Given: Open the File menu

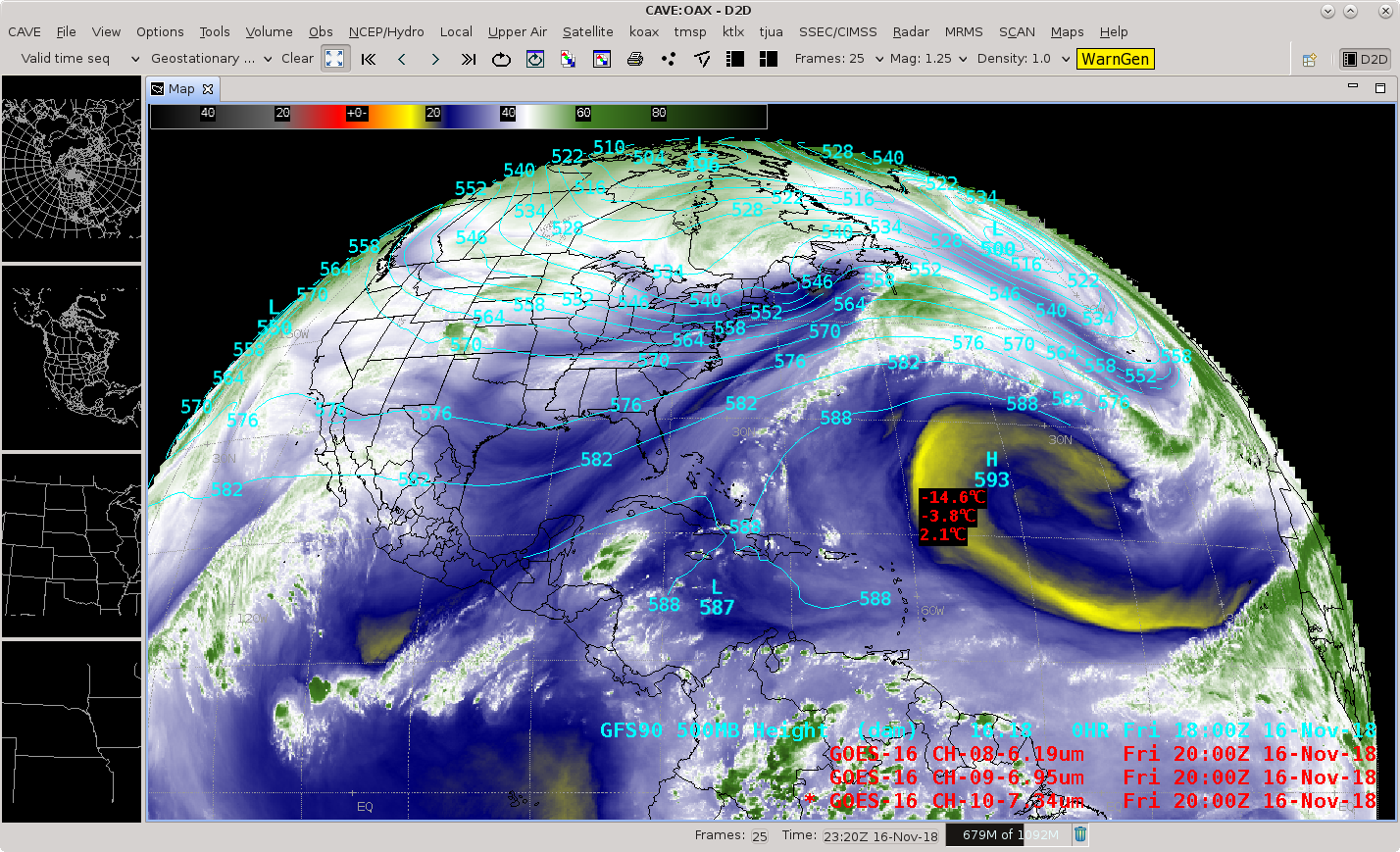Looking at the screenshot, I should (x=66, y=31).
